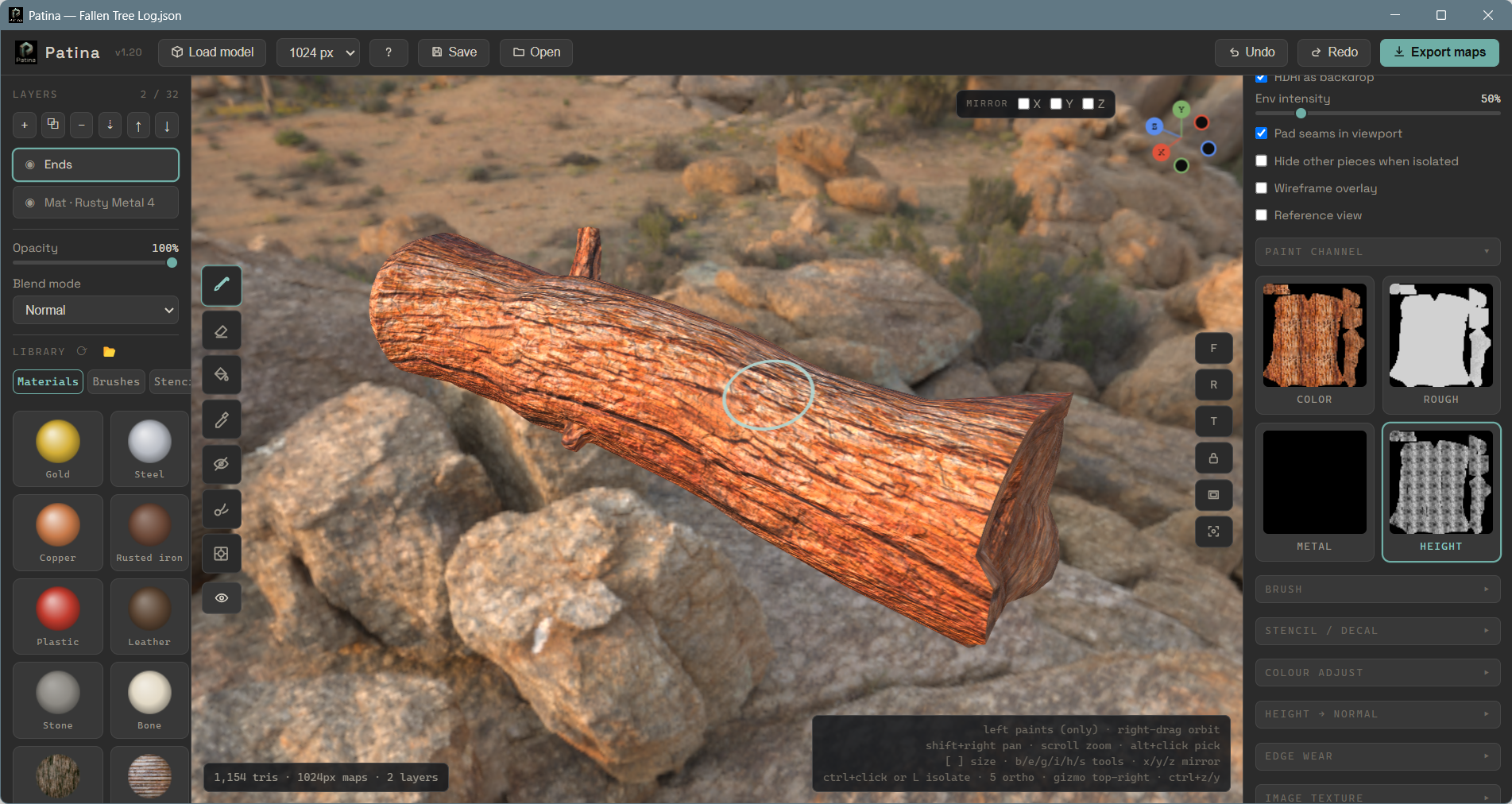1512x804 pixels.
Task: Add a new layer with the plus icon
Action: point(25,125)
